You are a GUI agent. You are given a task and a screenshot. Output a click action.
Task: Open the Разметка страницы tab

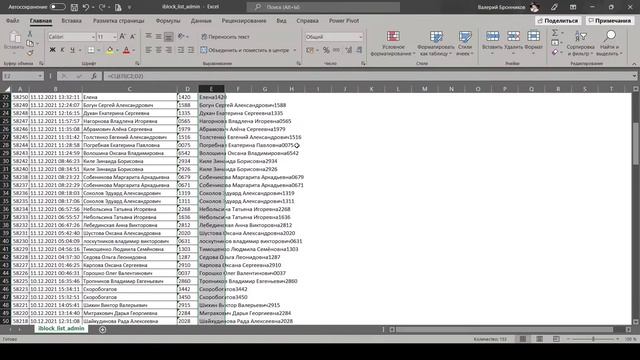[118, 20]
